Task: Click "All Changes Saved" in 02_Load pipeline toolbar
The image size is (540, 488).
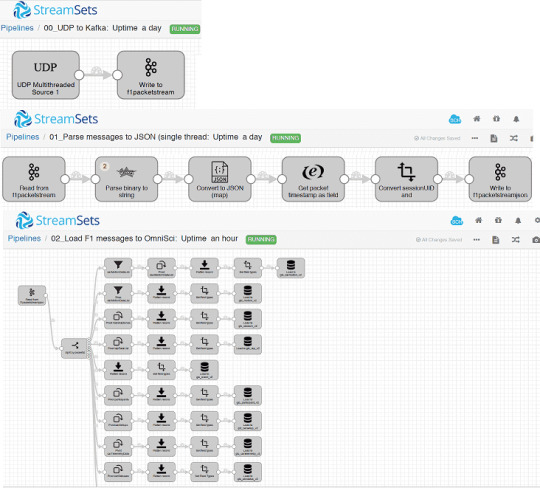Action: pyautogui.click(x=439, y=240)
